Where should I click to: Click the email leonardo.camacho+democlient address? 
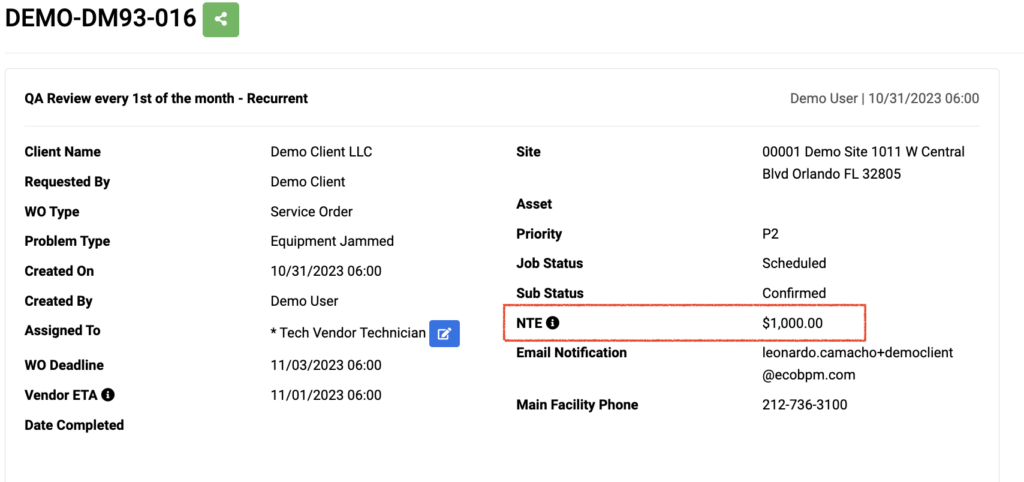coord(858,364)
